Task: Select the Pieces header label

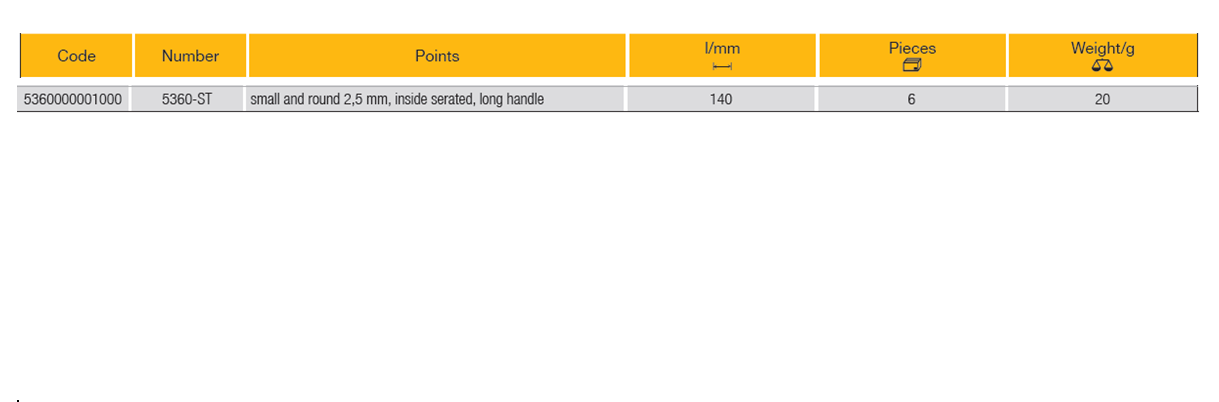Action: (912, 48)
